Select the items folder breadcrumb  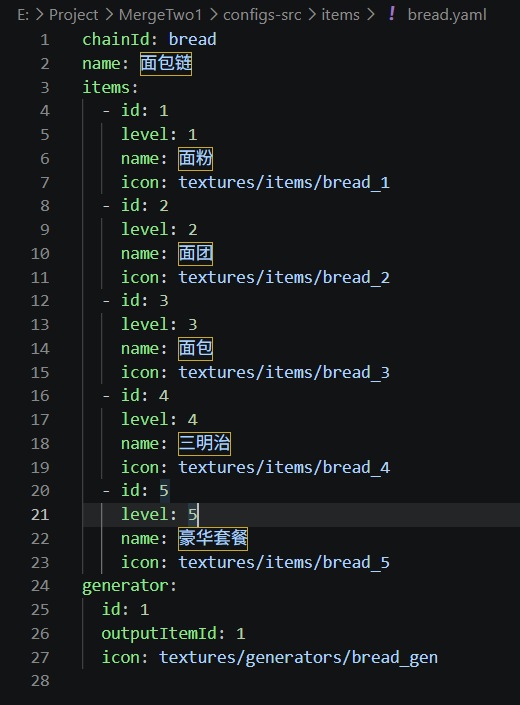(340, 15)
